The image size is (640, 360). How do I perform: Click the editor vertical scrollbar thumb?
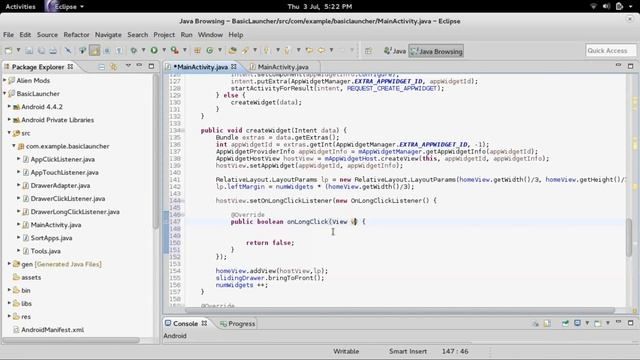tap(629, 238)
